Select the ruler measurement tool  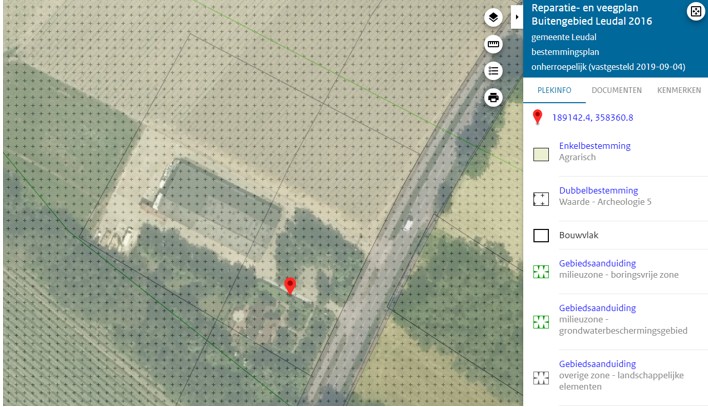(493, 44)
